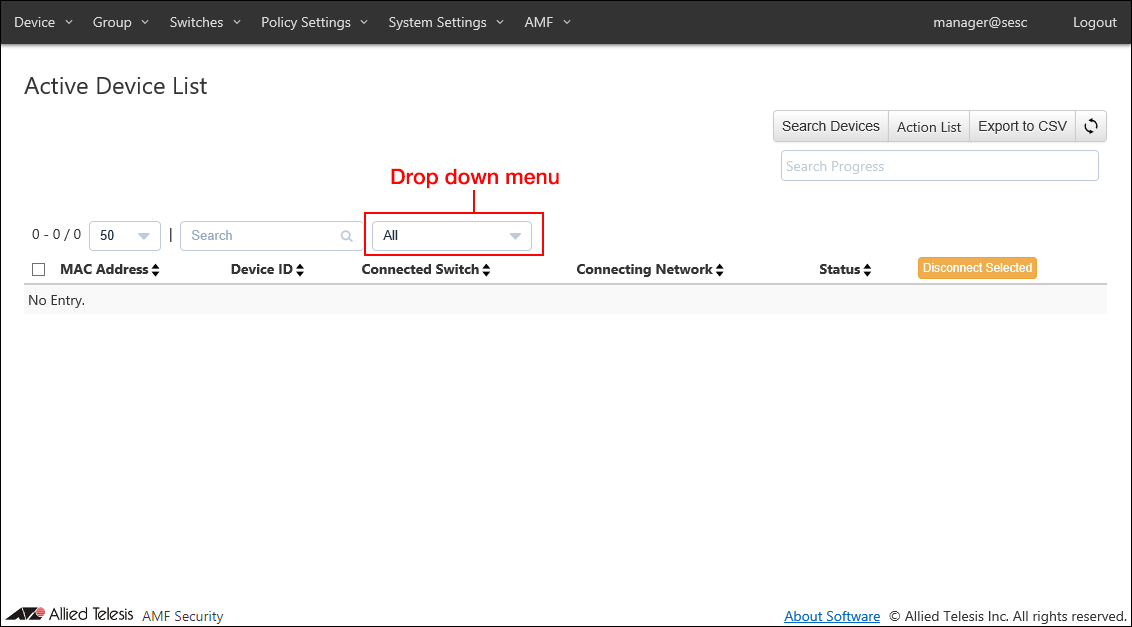Sort by MAC Address arrows icon

click(155, 270)
